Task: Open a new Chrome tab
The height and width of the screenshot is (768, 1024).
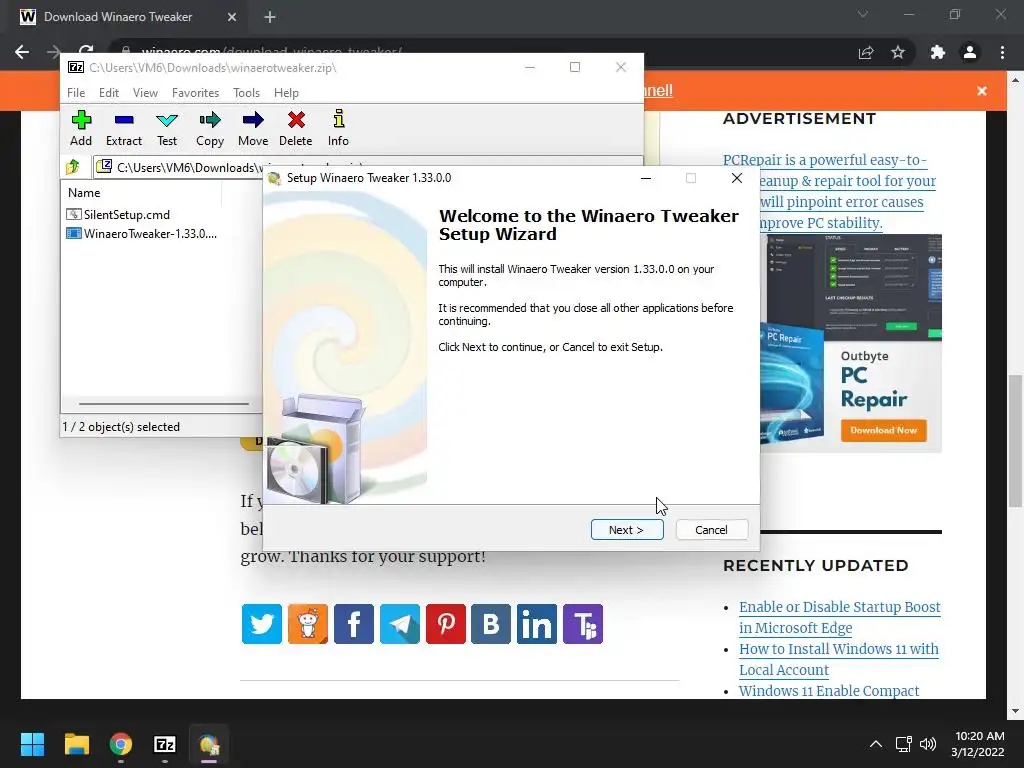Action: coord(270,17)
